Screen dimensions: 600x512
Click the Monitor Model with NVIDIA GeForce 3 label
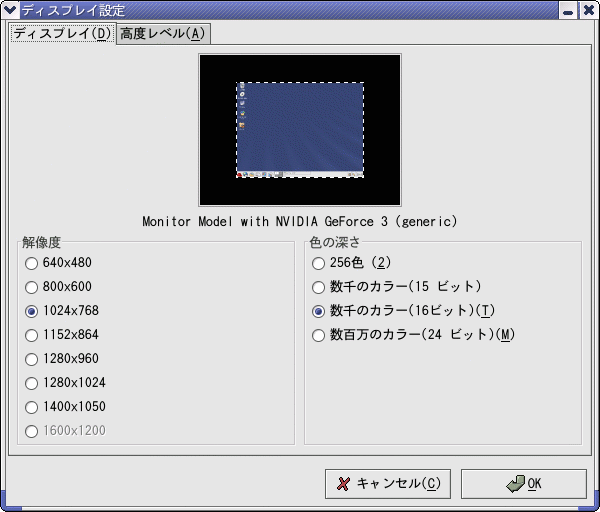click(x=300, y=222)
